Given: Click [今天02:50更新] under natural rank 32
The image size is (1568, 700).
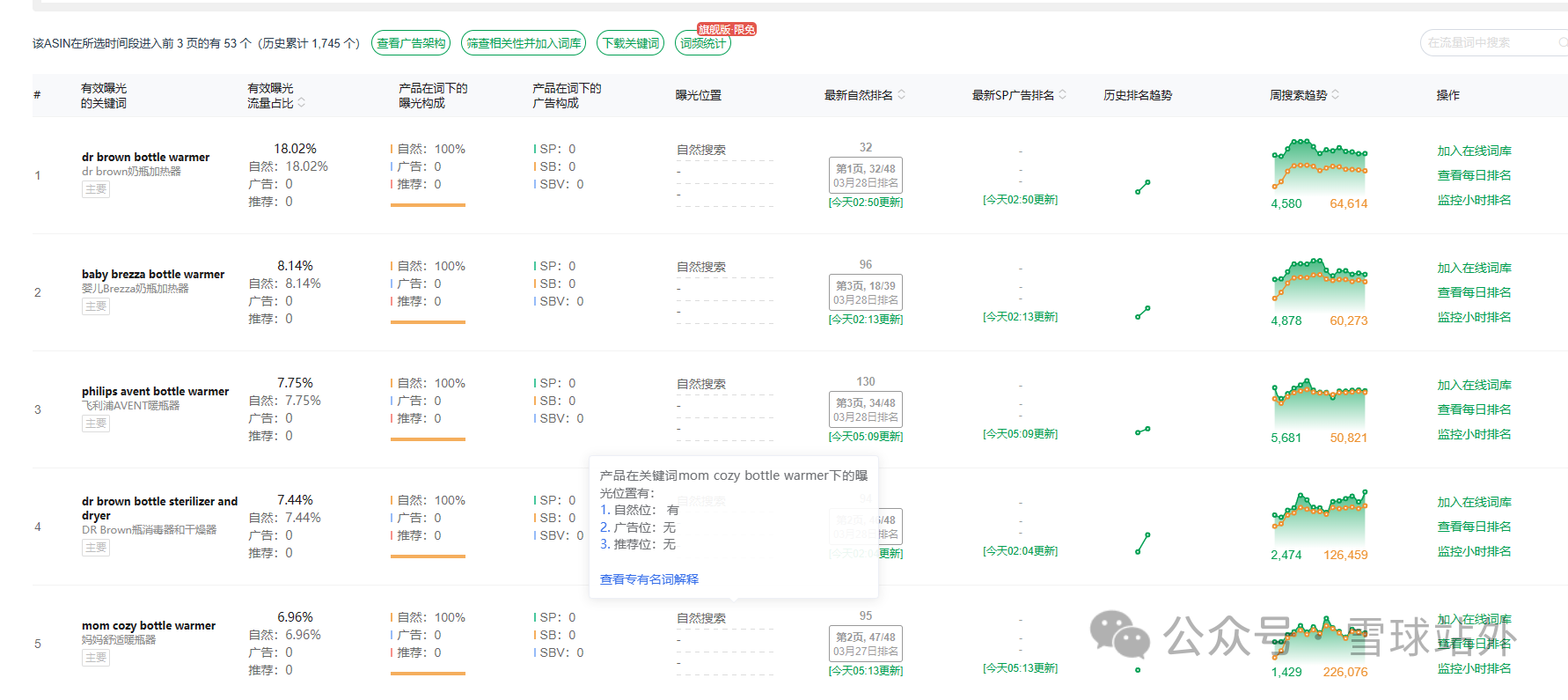Looking at the screenshot, I should point(866,203).
